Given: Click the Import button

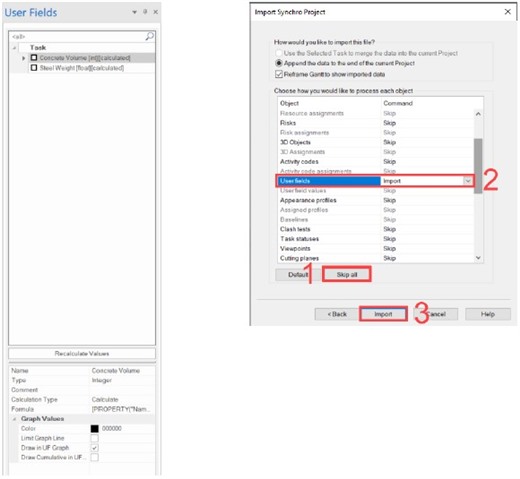Looking at the screenshot, I should 383,314.
